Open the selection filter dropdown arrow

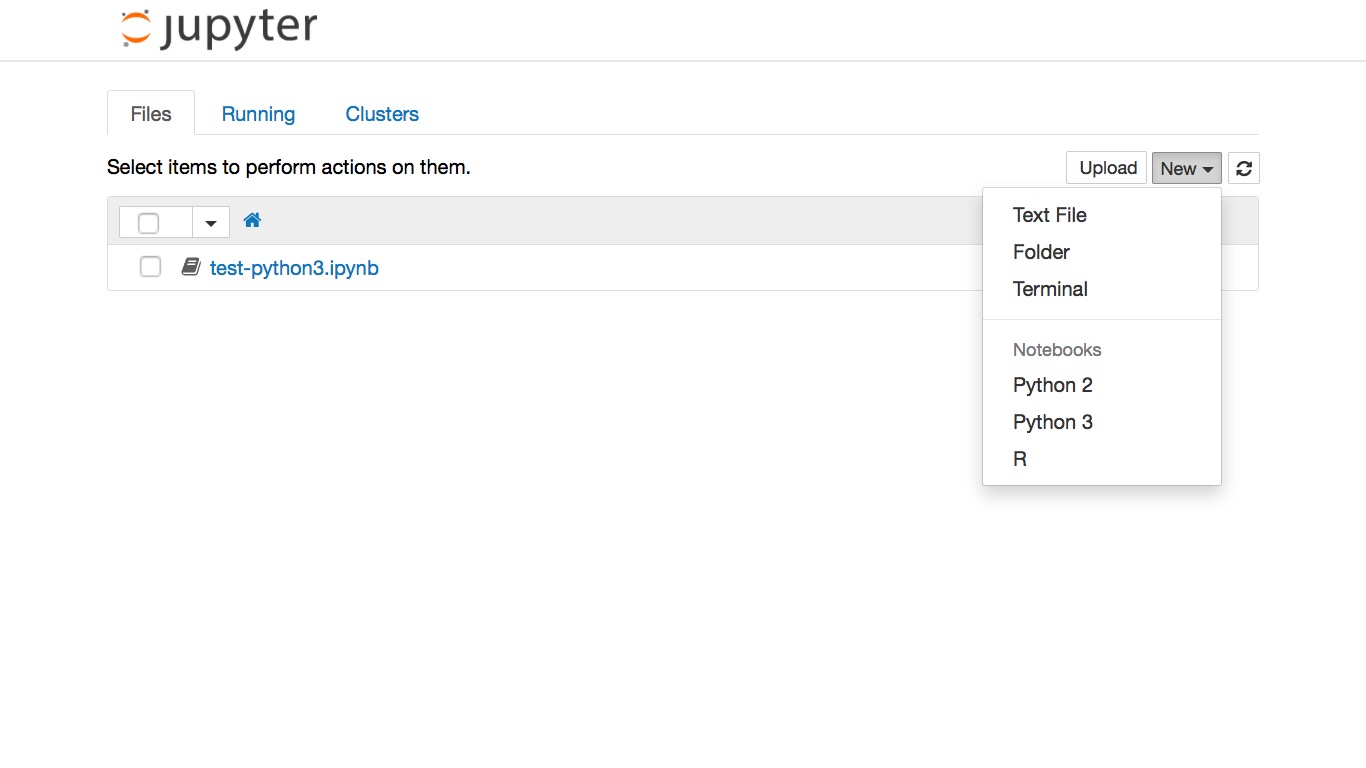pyautogui.click(x=211, y=222)
